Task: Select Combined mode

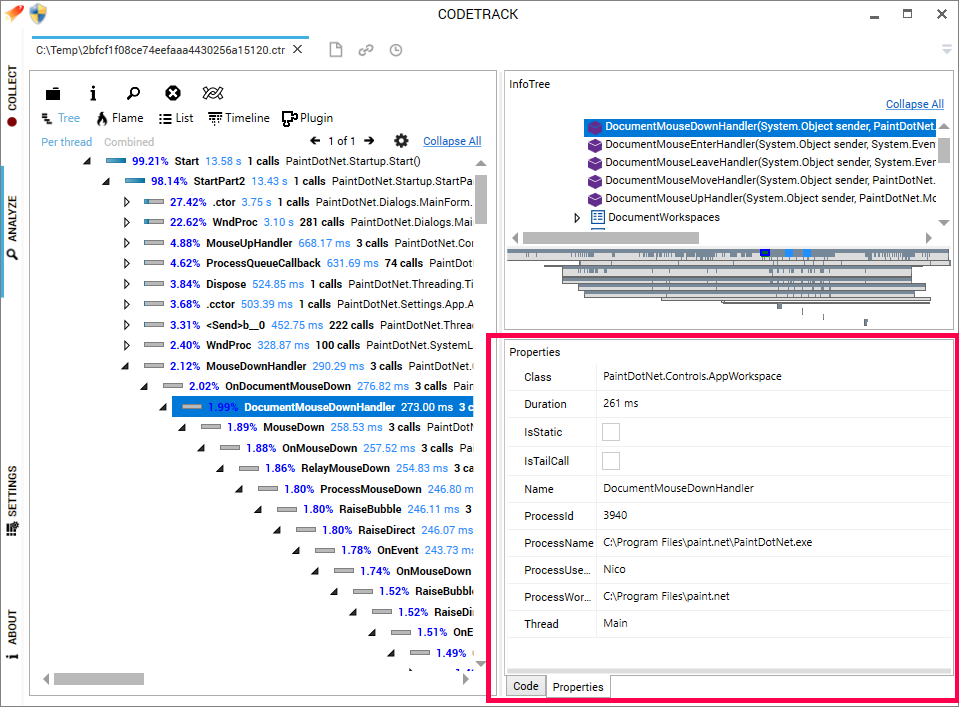Action: coord(129,142)
